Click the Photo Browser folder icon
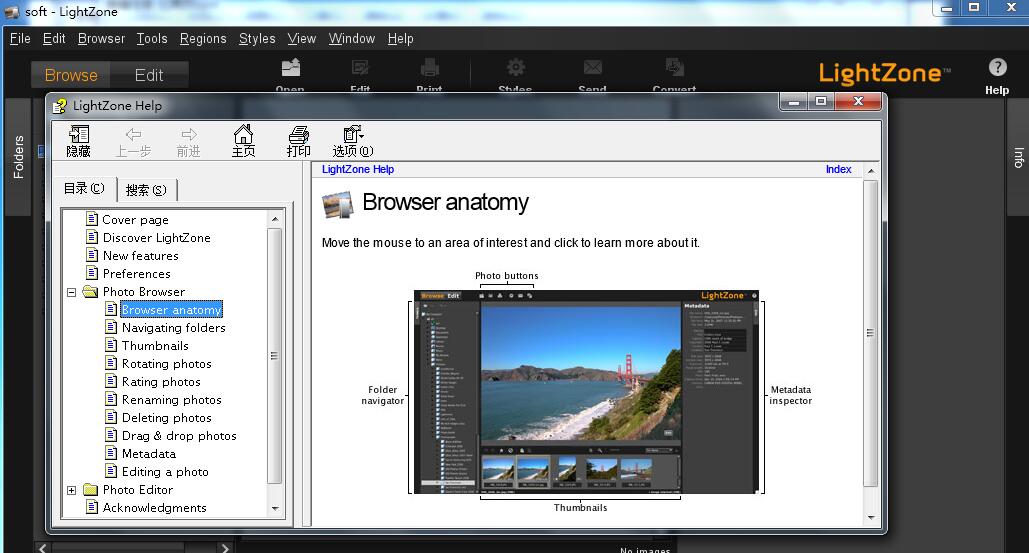Viewport: 1029px width, 553px height. tap(91, 291)
